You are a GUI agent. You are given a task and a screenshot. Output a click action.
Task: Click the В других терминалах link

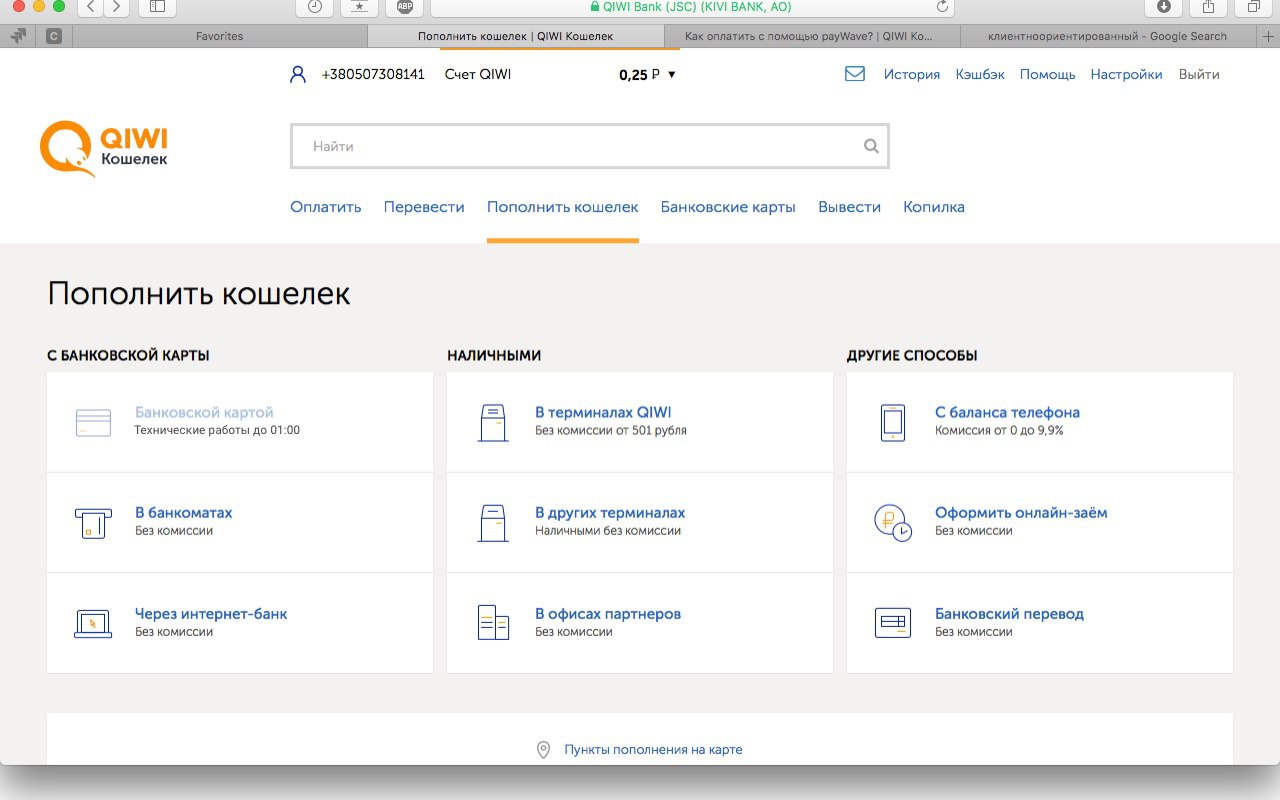pos(610,513)
